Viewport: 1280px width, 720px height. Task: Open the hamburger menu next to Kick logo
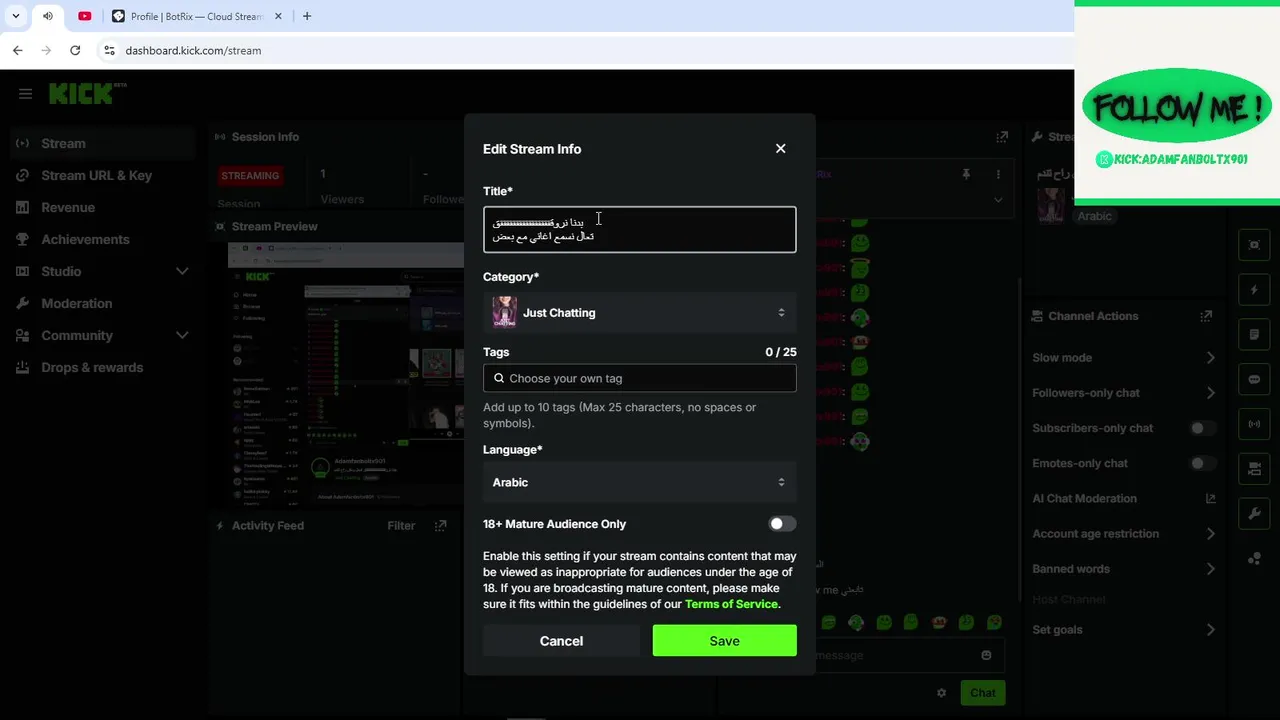(x=25, y=94)
